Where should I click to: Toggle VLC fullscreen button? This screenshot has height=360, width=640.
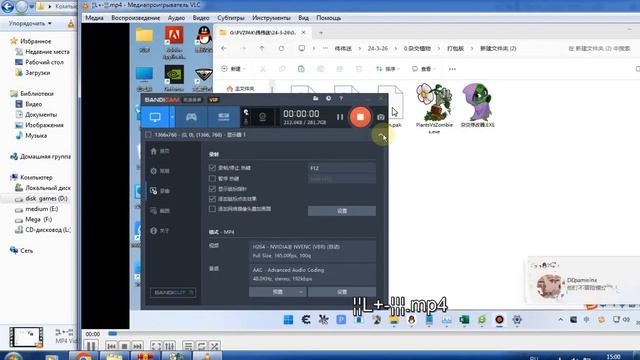tap(156, 346)
